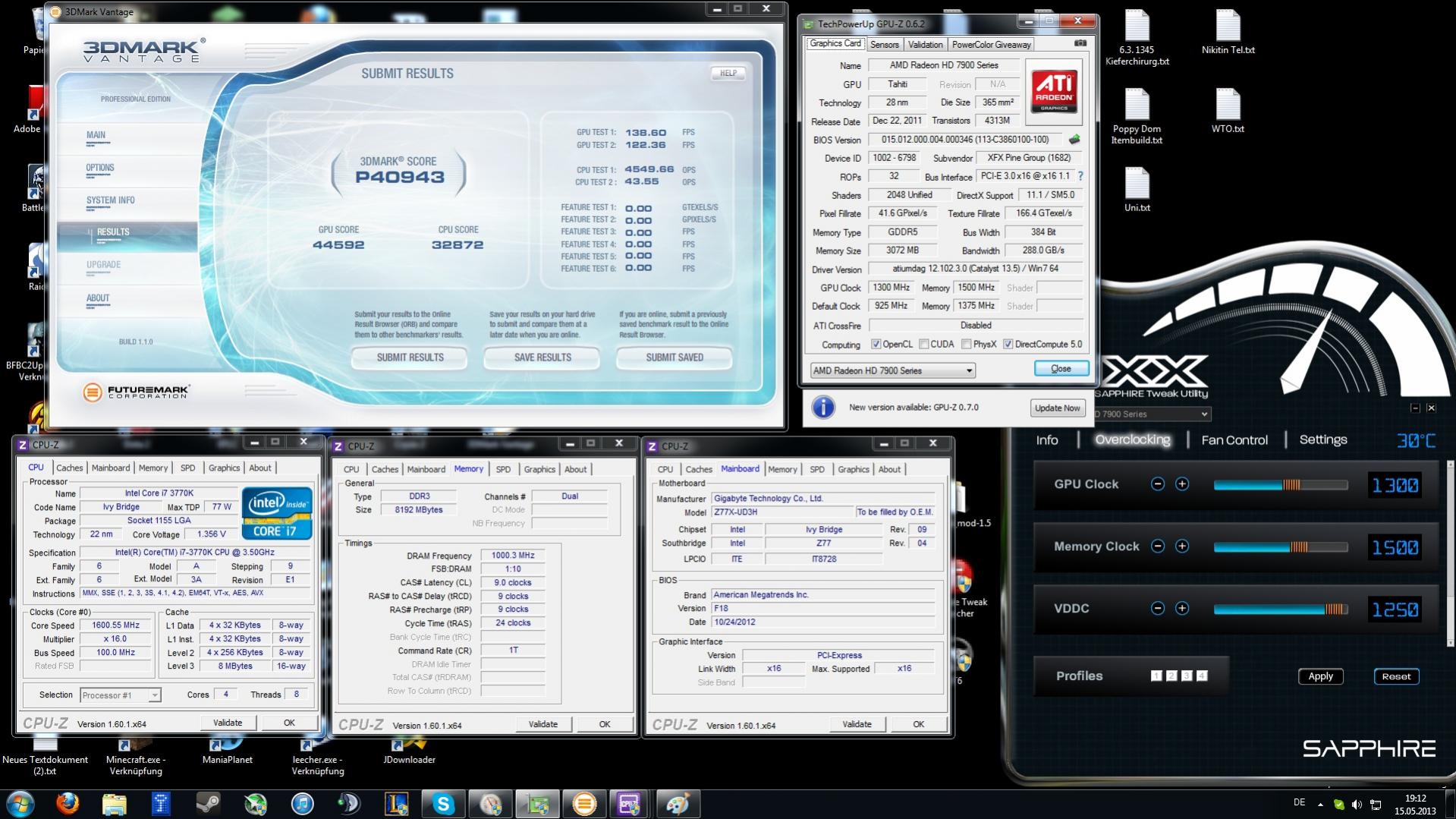Open the WTO.txt desktop file

(x=1228, y=111)
